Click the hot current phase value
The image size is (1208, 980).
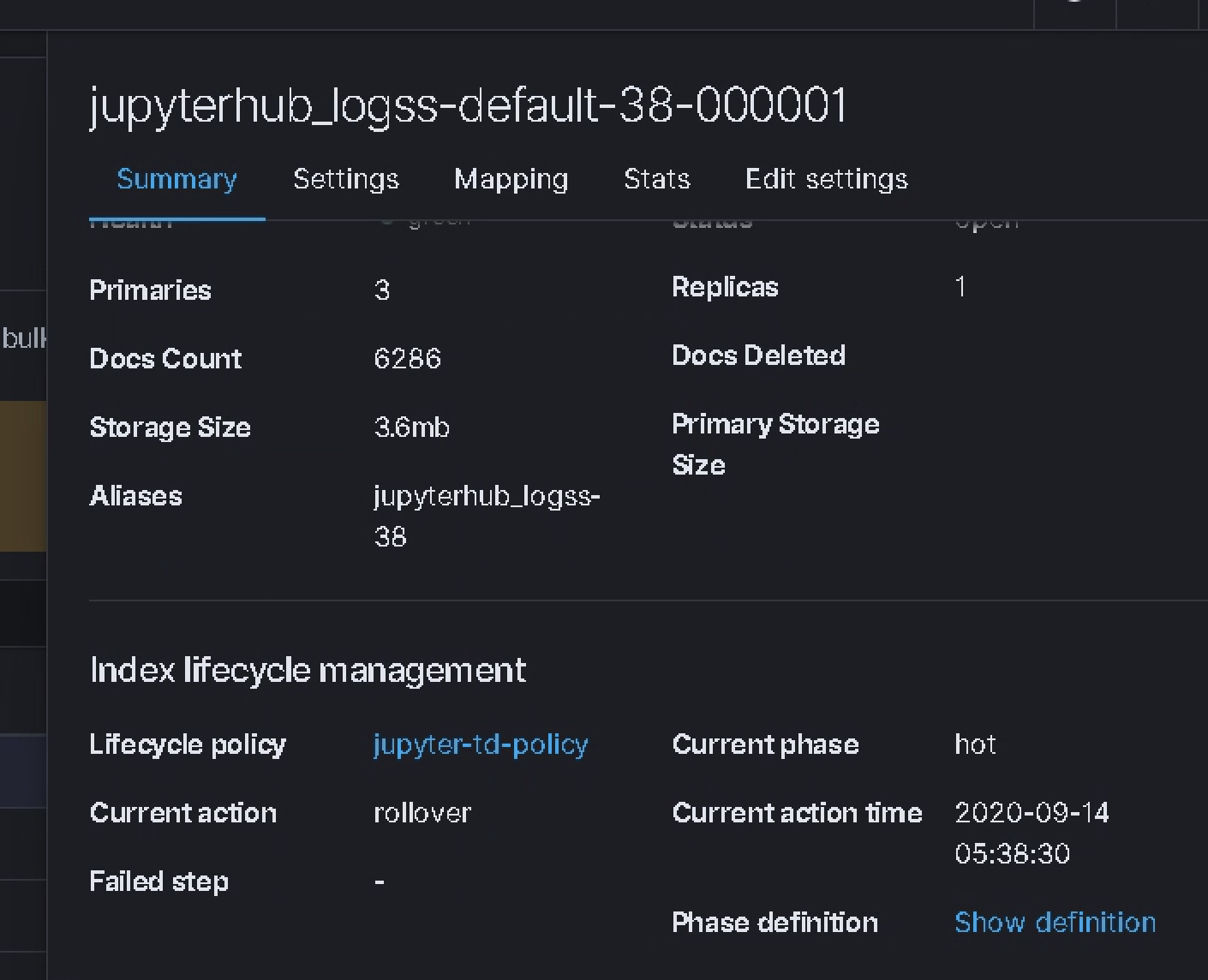pos(975,744)
